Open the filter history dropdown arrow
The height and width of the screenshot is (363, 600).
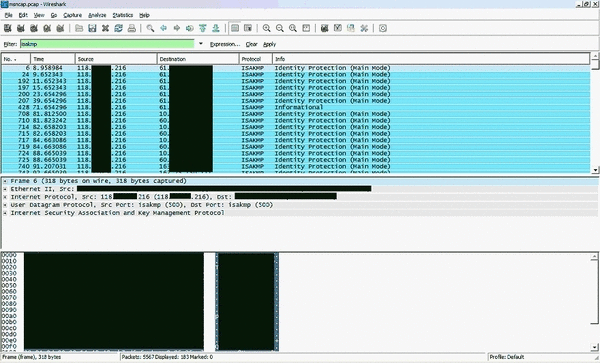201,44
